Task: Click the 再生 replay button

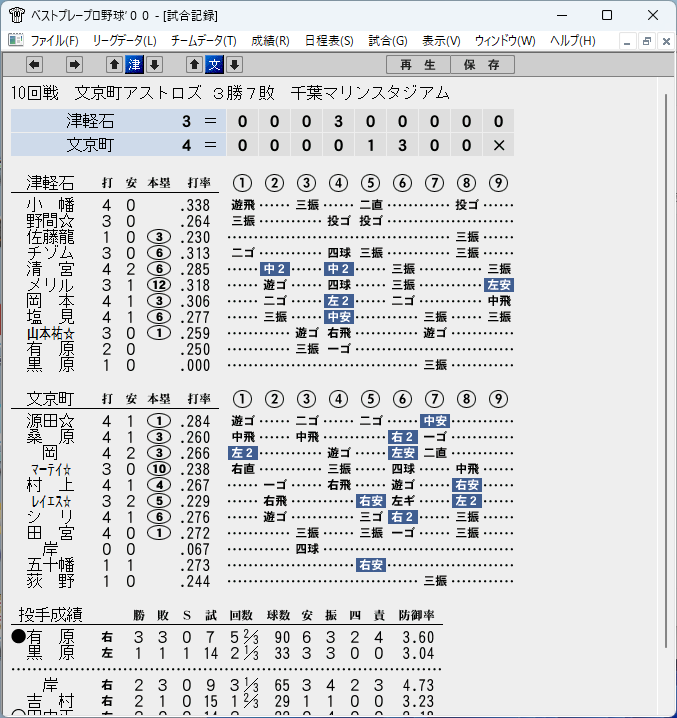Action: [418, 65]
